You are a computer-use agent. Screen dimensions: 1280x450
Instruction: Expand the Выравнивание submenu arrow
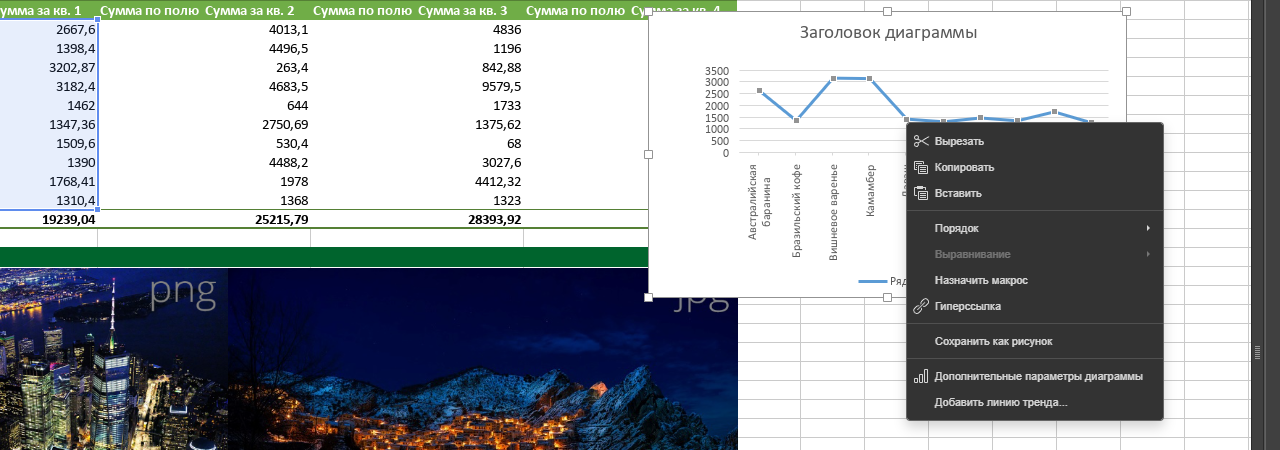coord(1148,254)
